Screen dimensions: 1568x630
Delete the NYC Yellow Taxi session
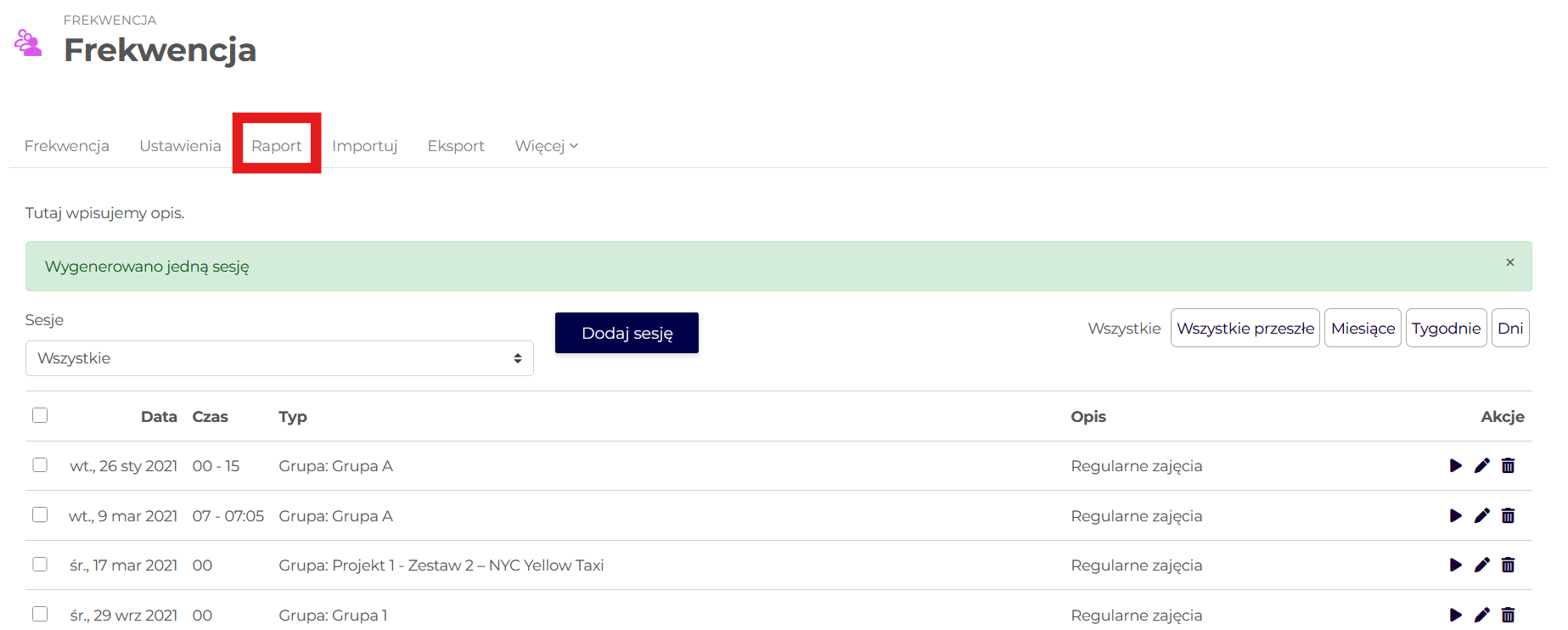[x=1508, y=565]
